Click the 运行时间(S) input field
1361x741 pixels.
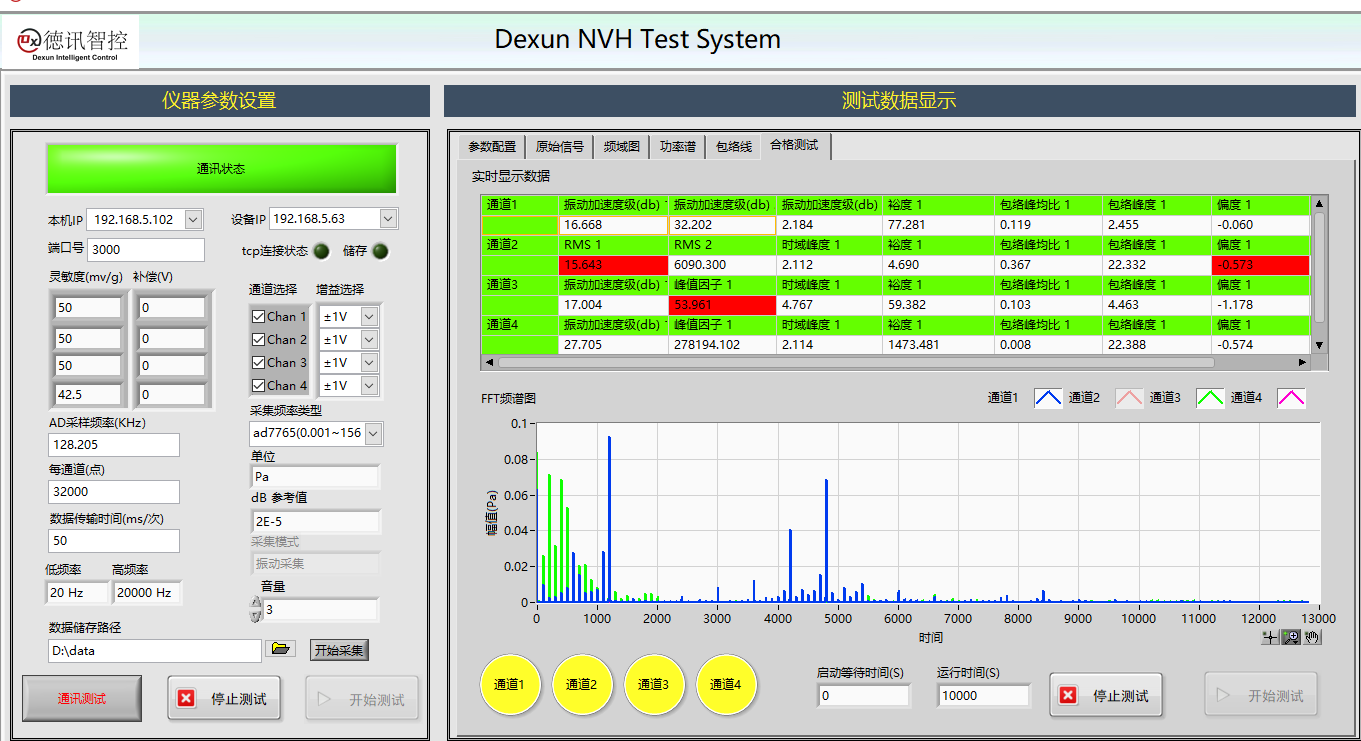pos(983,696)
